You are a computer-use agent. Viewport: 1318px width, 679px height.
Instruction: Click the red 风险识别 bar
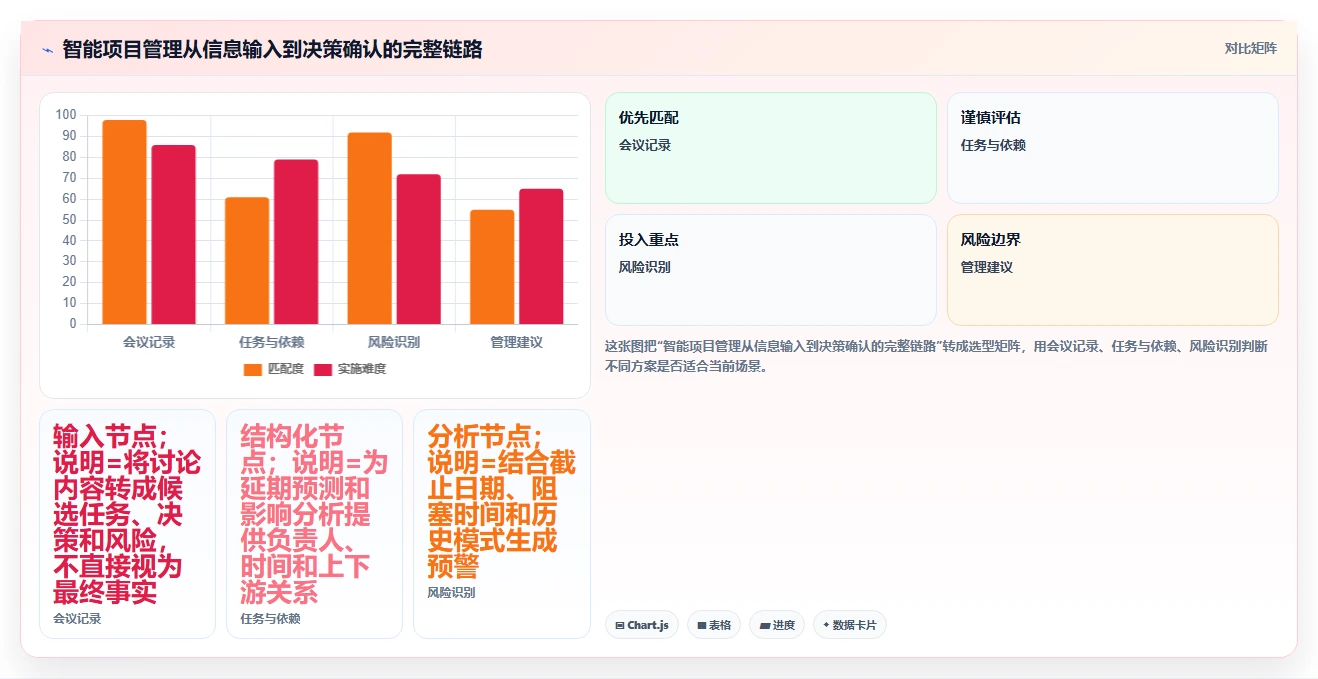(x=418, y=249)
